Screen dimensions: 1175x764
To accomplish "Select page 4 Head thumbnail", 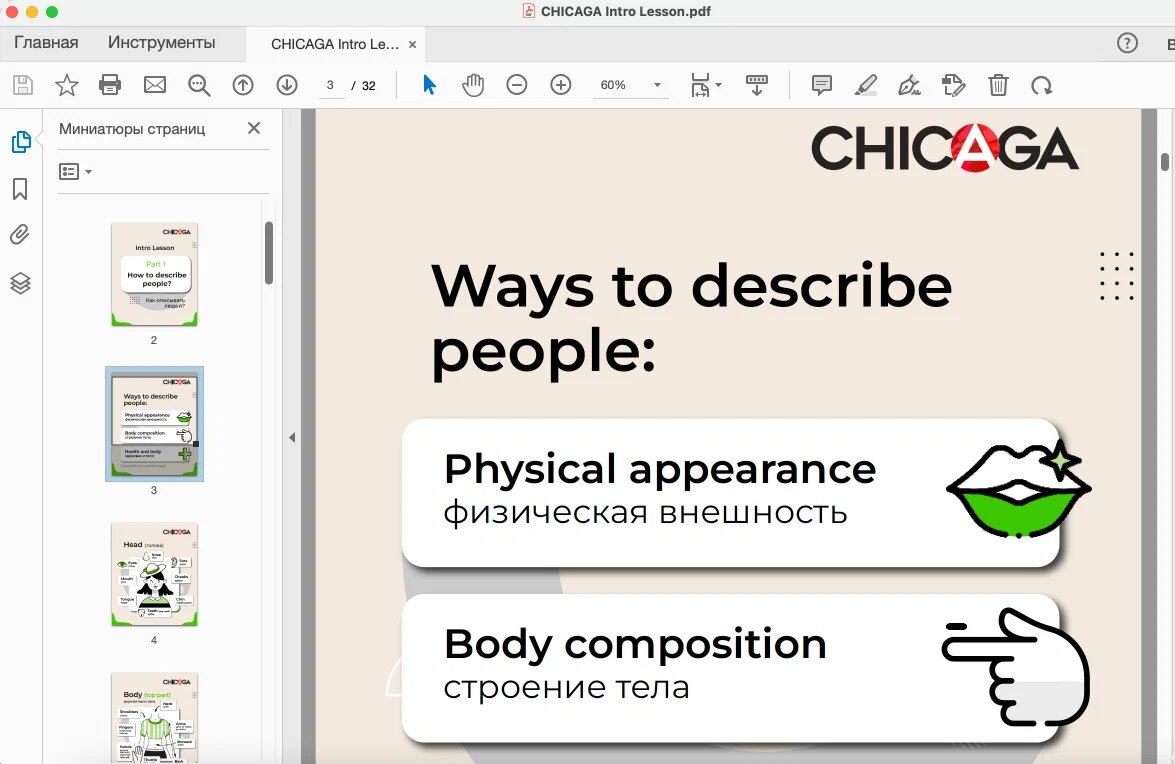I will pos(154,574).
